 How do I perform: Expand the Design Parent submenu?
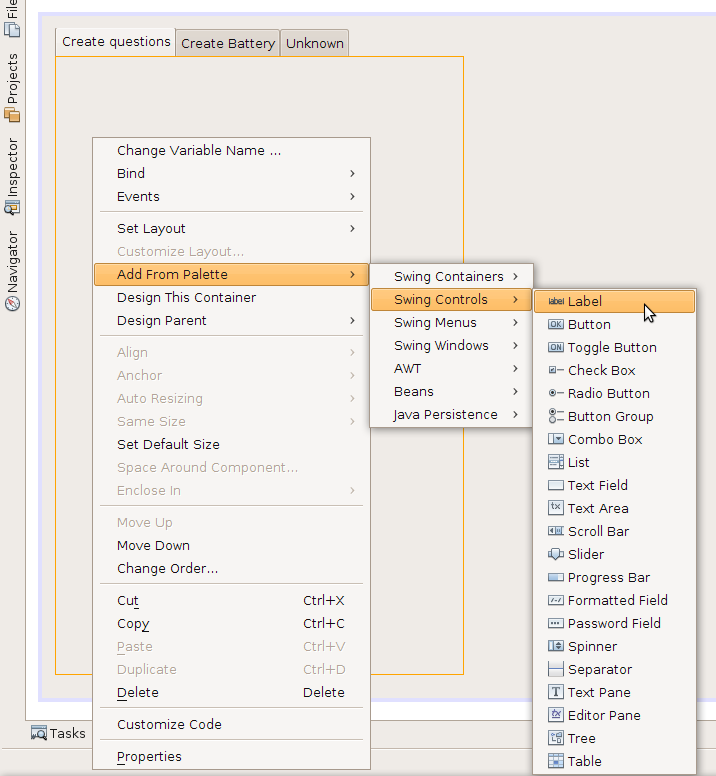tap(231, 320)
